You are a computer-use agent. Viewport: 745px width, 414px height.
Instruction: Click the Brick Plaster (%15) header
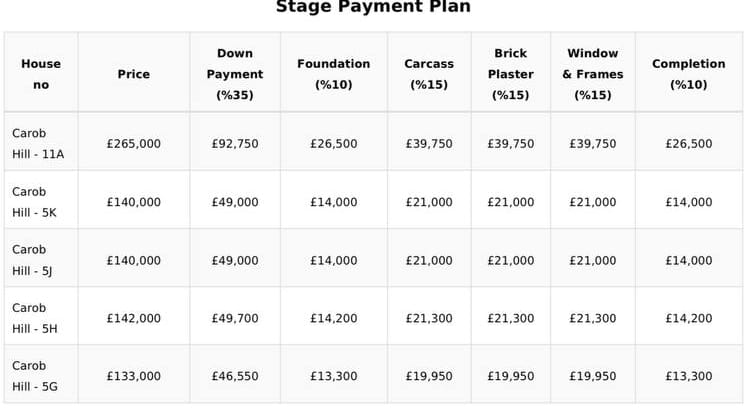[511, 74]
